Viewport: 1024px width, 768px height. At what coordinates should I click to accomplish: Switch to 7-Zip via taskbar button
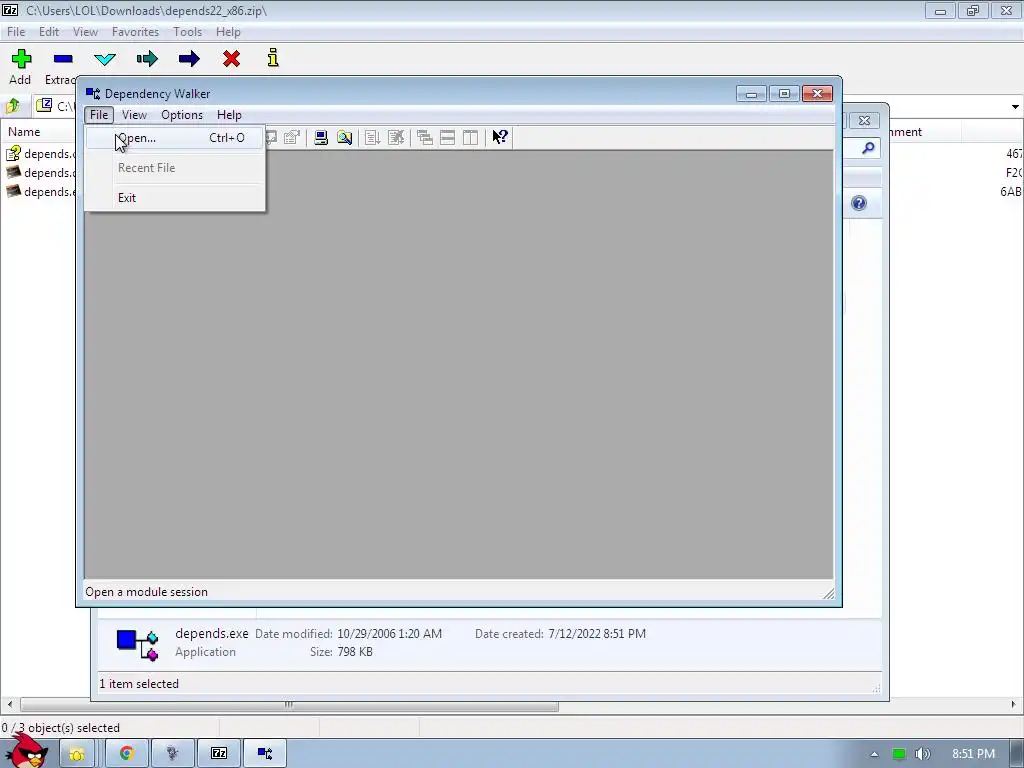(219, 754)
